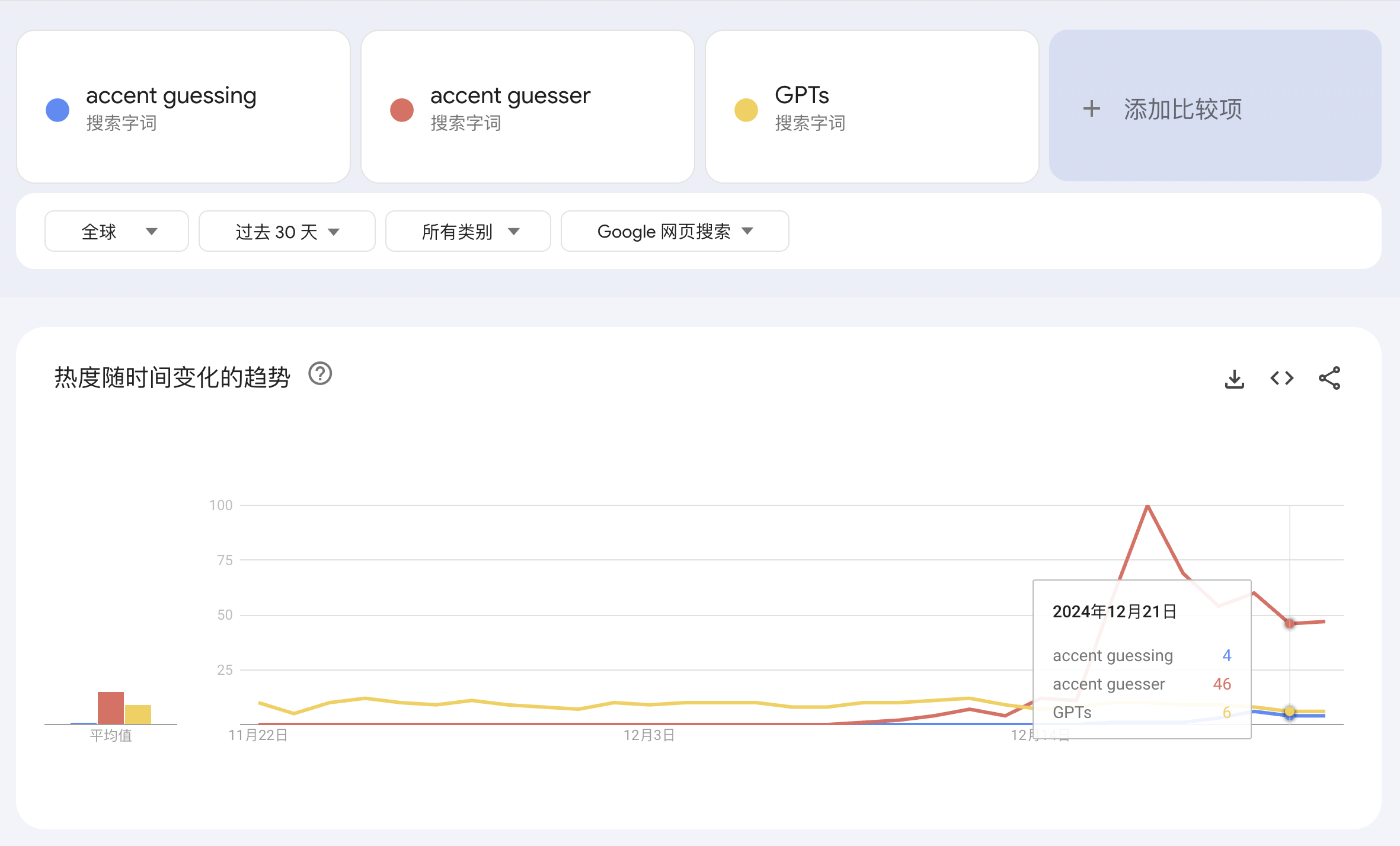Click the 50 y-axis label
Image resolution: width=1400 pixels, height=846 pixels.
click(225, 615)
